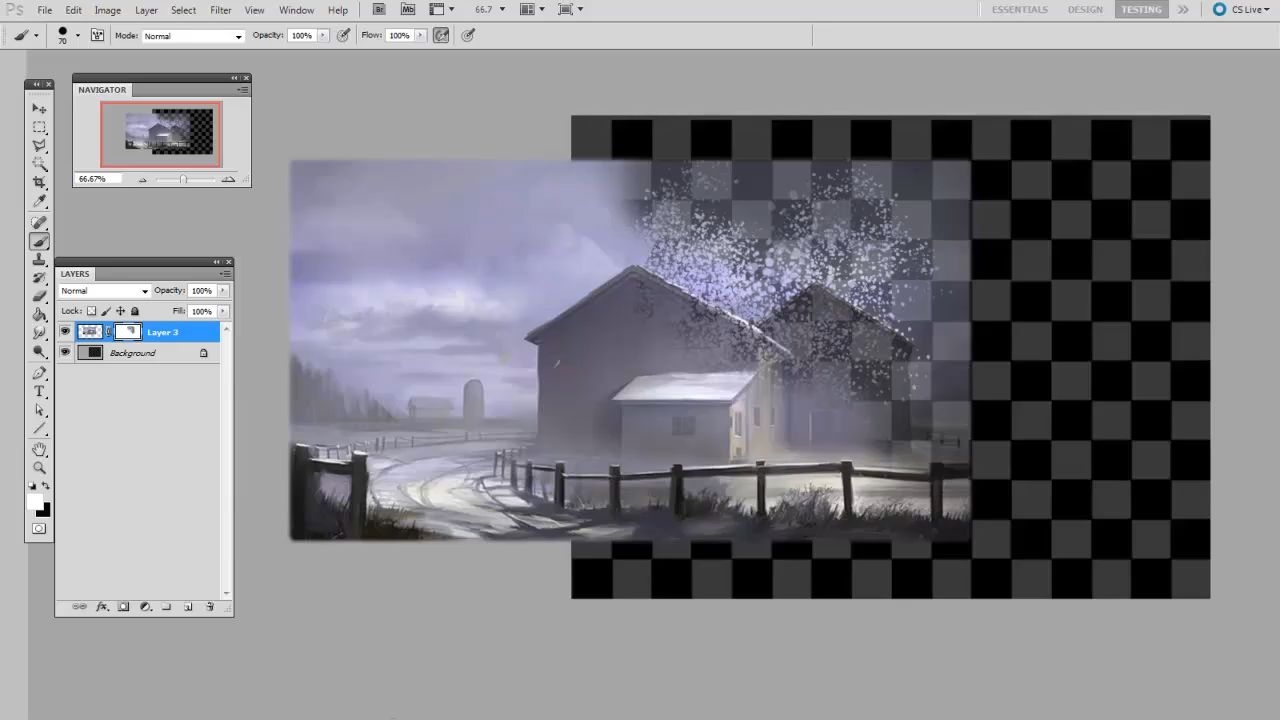Select the Smudge tool
This screenshot has height=720, width=1280.
point(39,332)
